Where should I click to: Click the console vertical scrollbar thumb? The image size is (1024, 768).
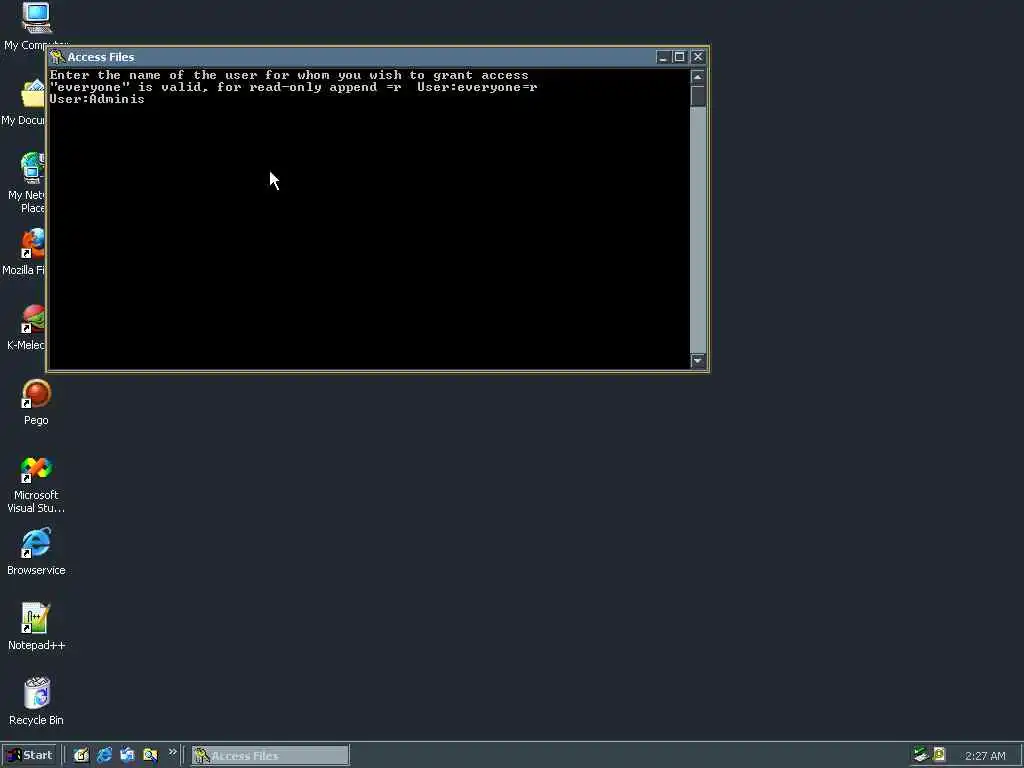(x=697, y=96)
